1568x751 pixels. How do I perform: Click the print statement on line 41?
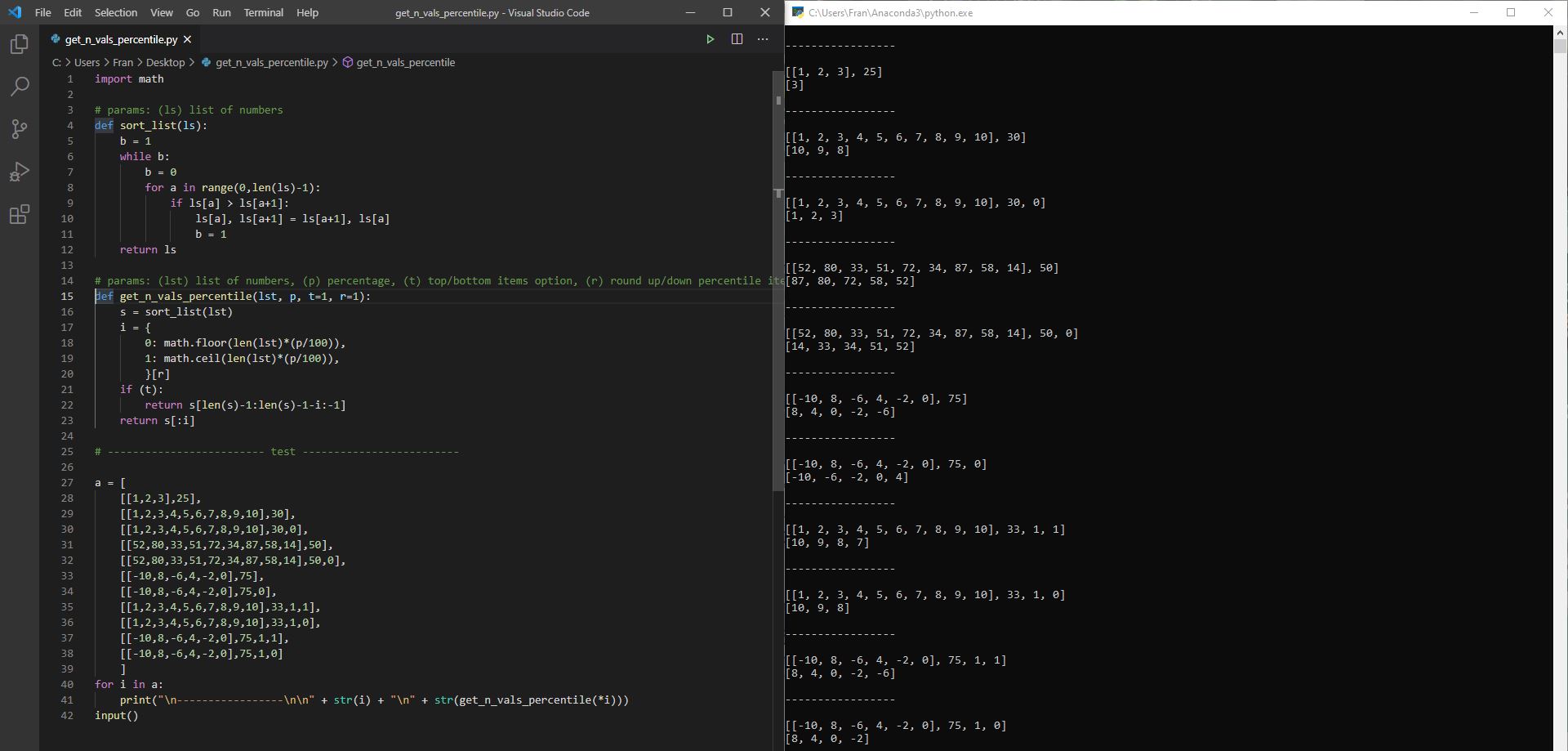374,700
